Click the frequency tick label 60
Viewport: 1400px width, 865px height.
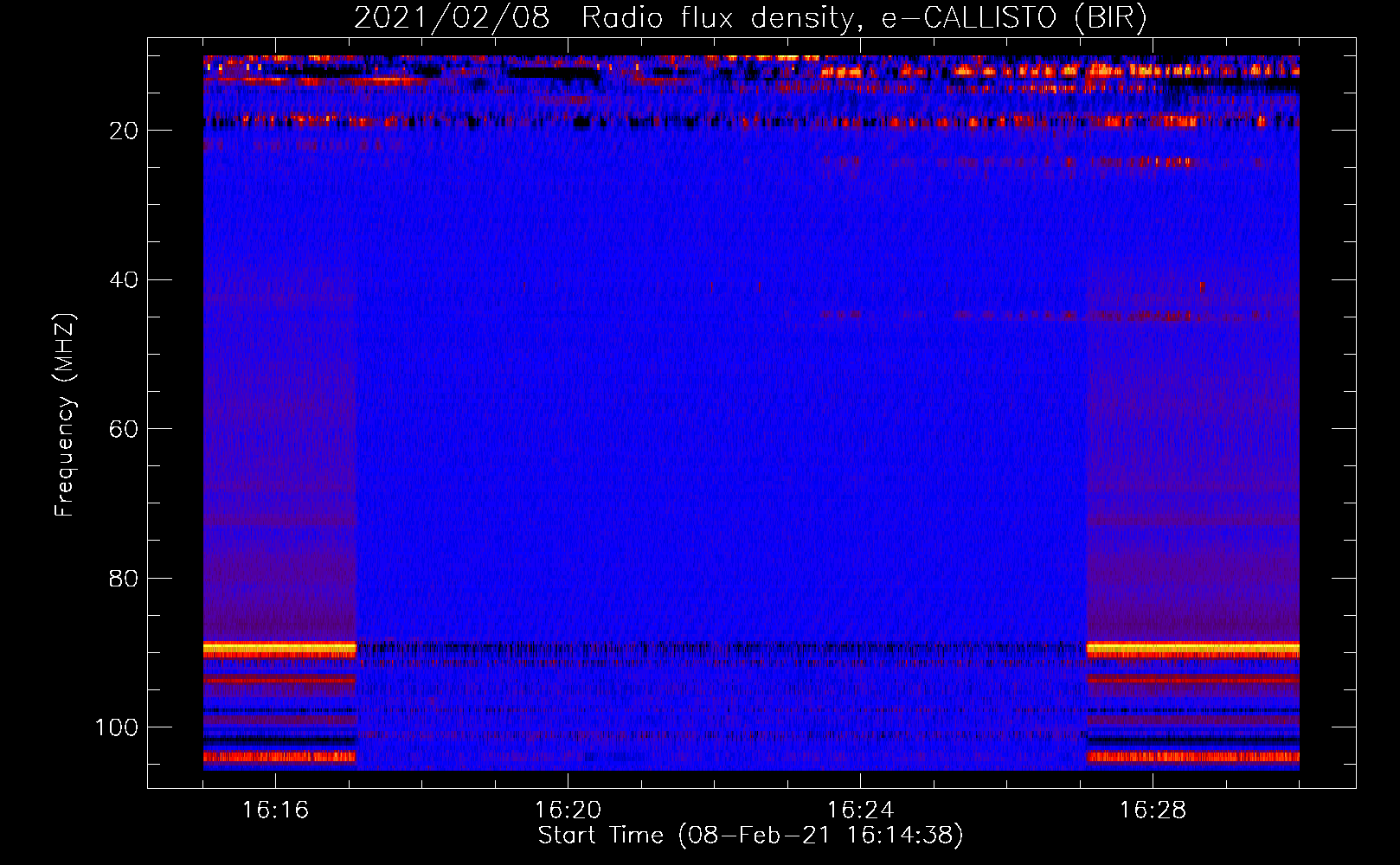click(x=125, y=429)
